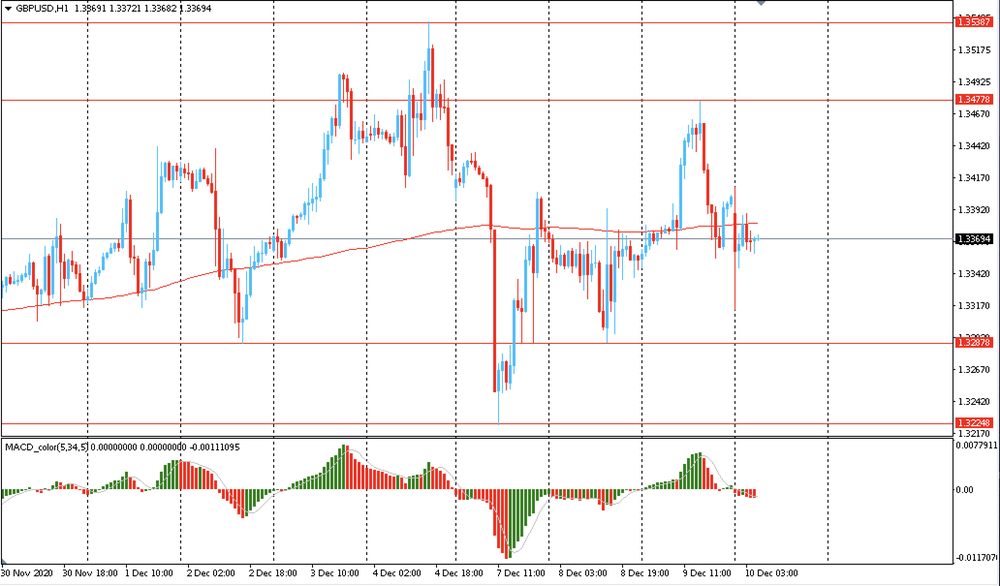Click the 2 Dec 18:00 time label
1000x586 pixels.
pos(273,573)
